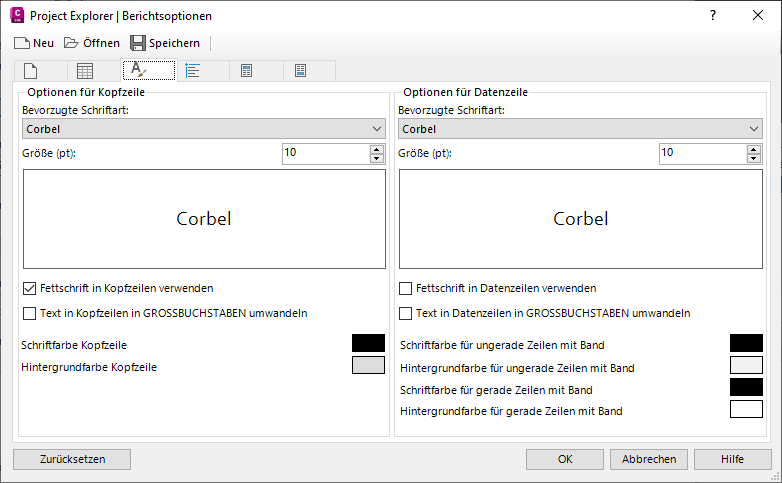The image size is (782, 483).
Task: Disable Fettschrift in Kopfzeilen verwenden
Action: coord(29,288)
